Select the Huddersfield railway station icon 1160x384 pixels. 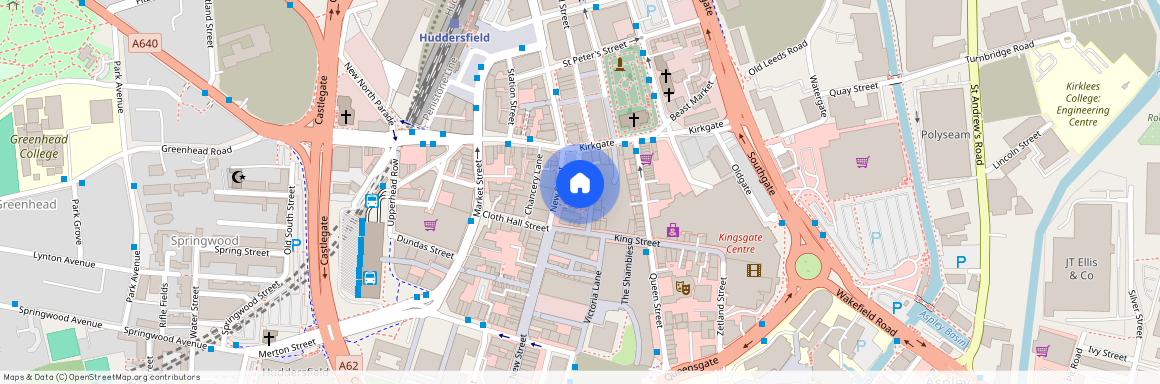pos(454,23)
